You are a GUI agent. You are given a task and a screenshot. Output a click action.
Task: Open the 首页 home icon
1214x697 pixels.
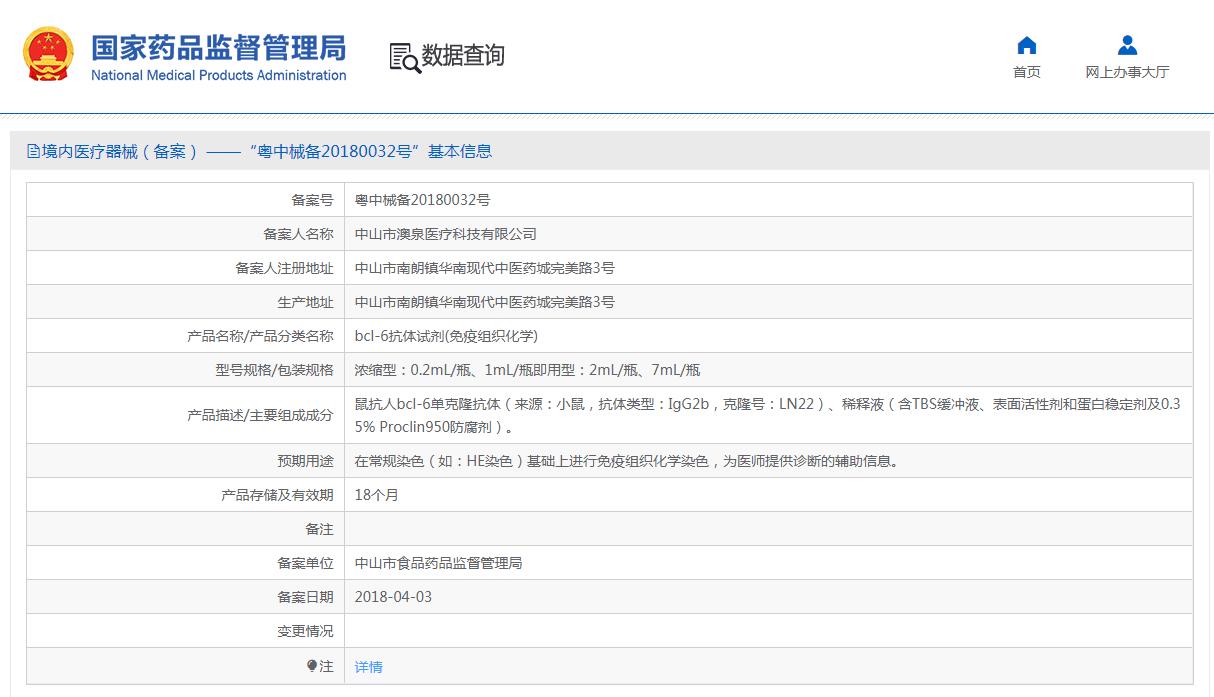pyautogui.click(x=1026, y=45)
